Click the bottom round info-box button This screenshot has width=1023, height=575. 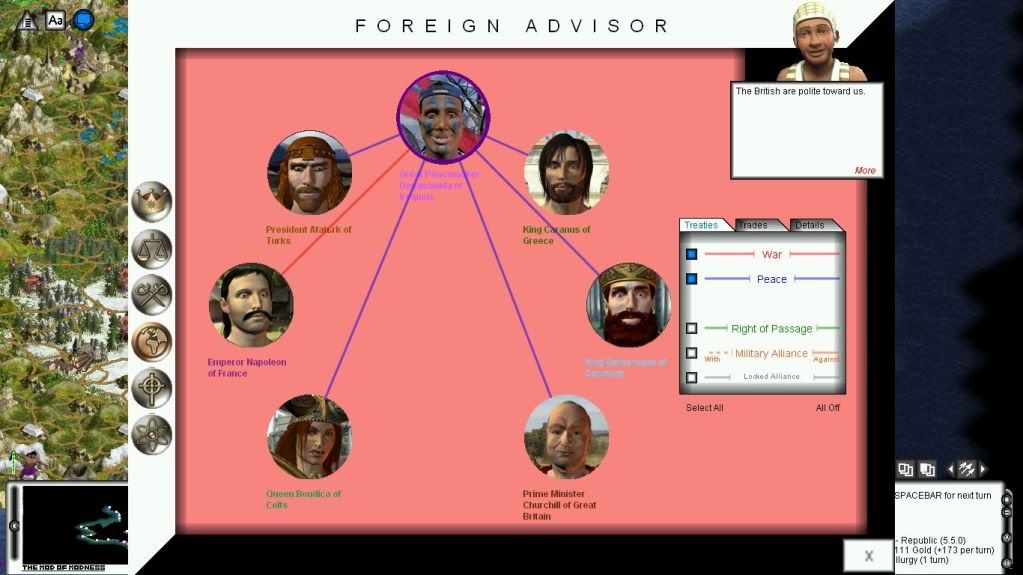click(1007, 562)
